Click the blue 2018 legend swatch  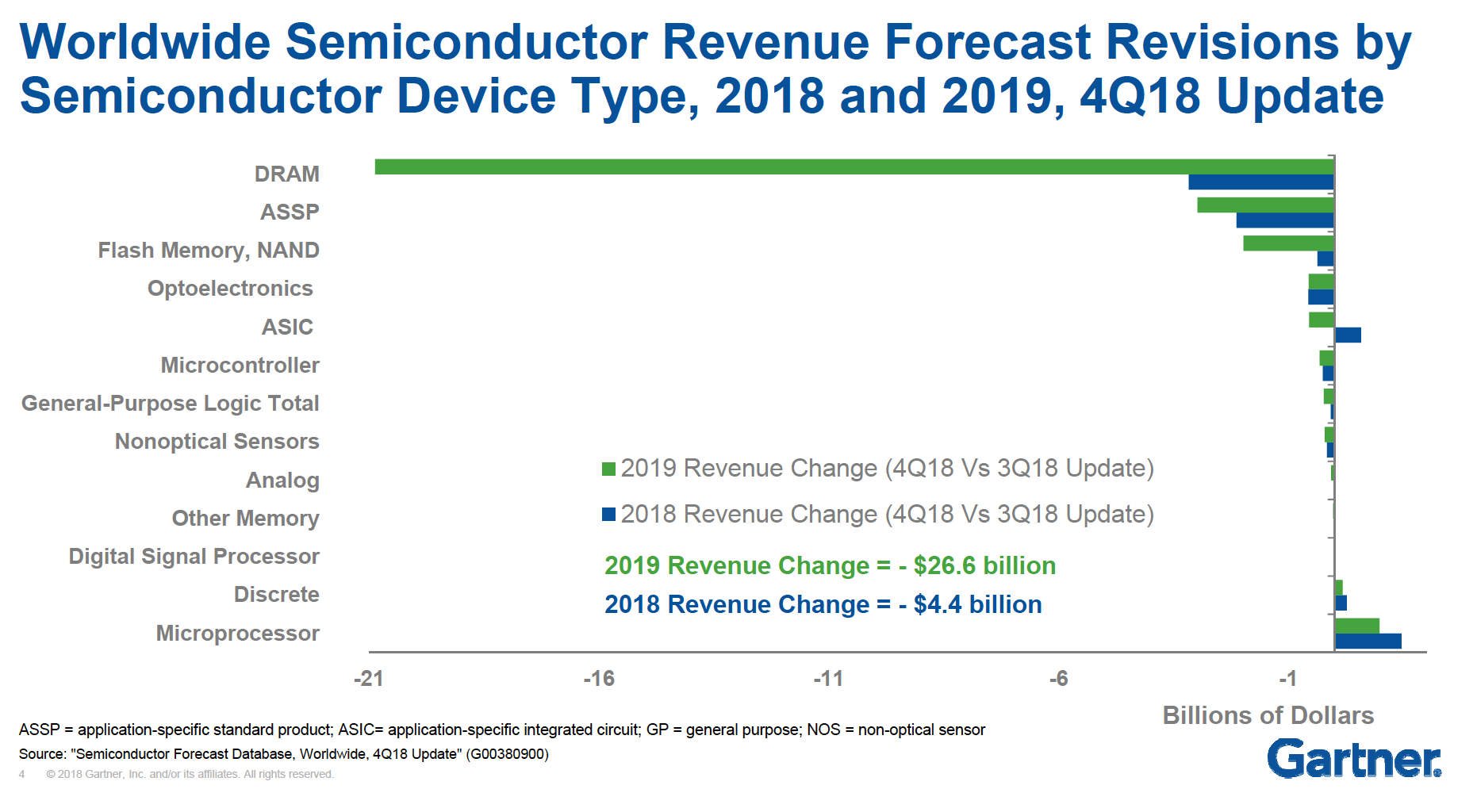608,514
